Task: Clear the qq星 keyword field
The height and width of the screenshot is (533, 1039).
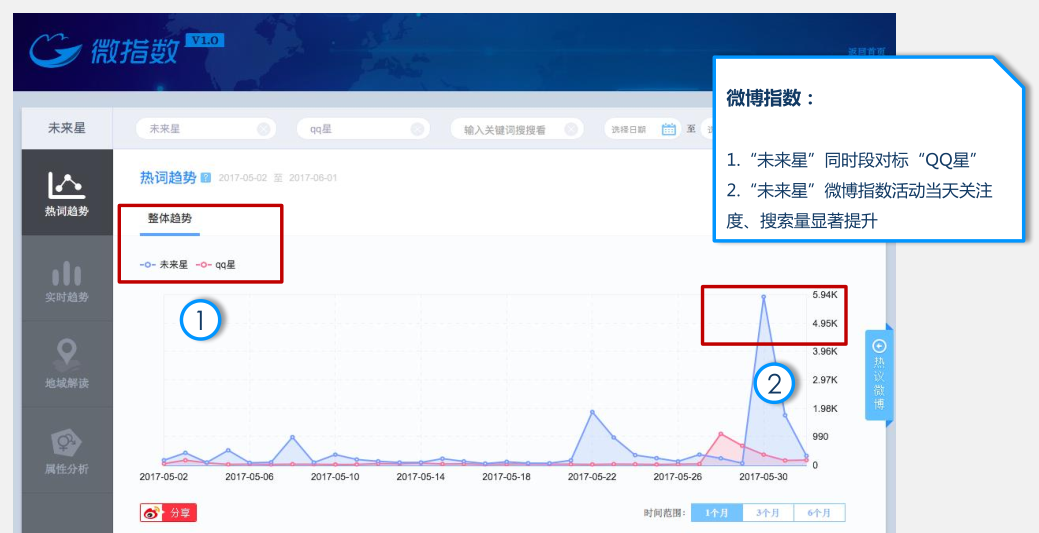Action: pos(417,129)
